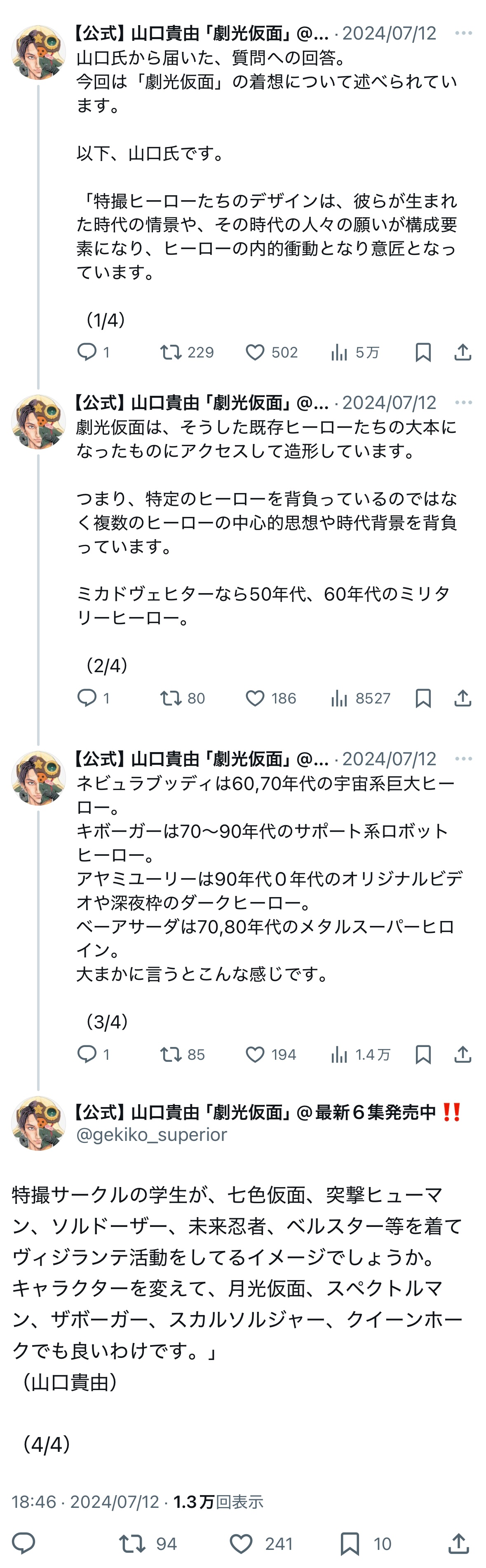
Task: Tap the avatar on the (4/4) post
Action: coord(38,1123)
